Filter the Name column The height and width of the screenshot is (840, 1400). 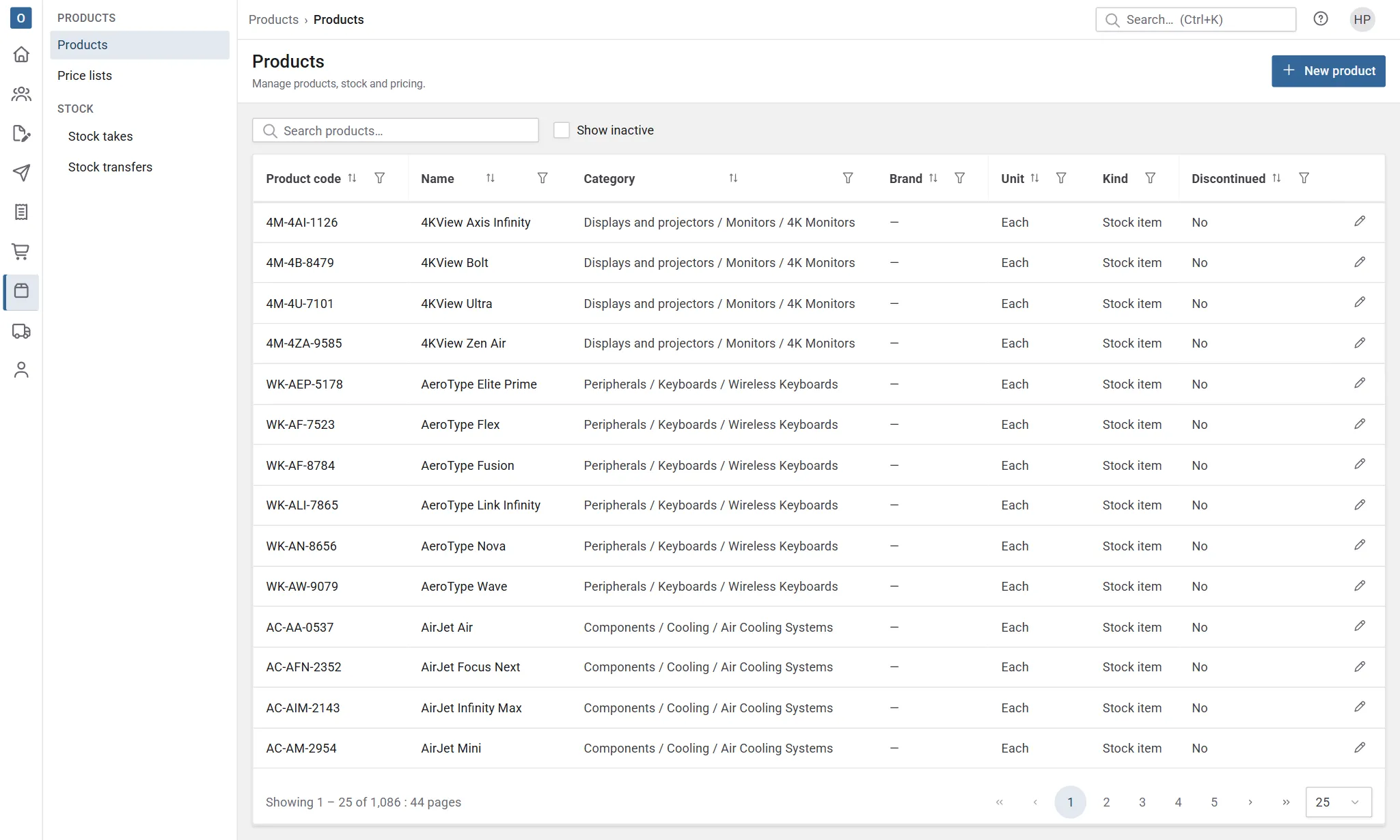click(x=543, y=178)
